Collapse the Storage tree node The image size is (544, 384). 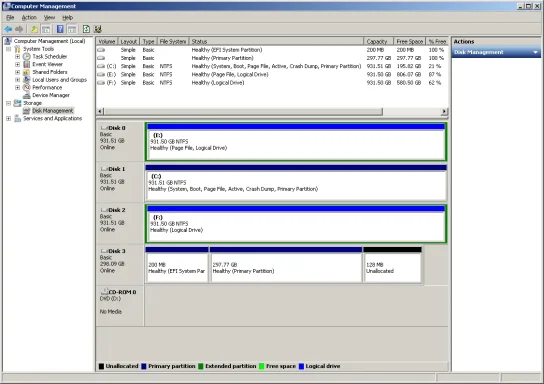[x=8, y=103]
